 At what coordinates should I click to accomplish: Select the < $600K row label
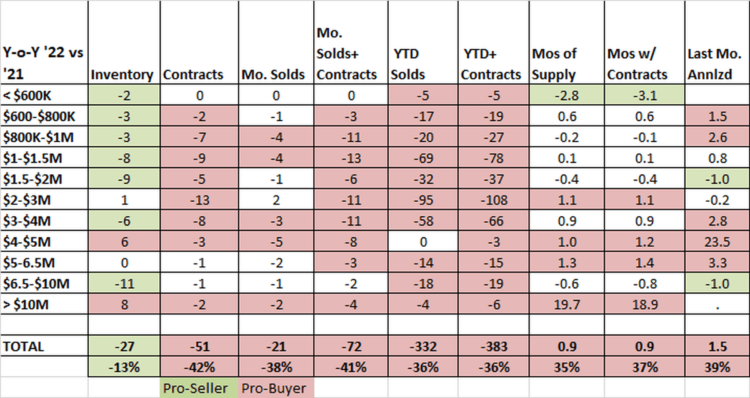click(44, 95)
